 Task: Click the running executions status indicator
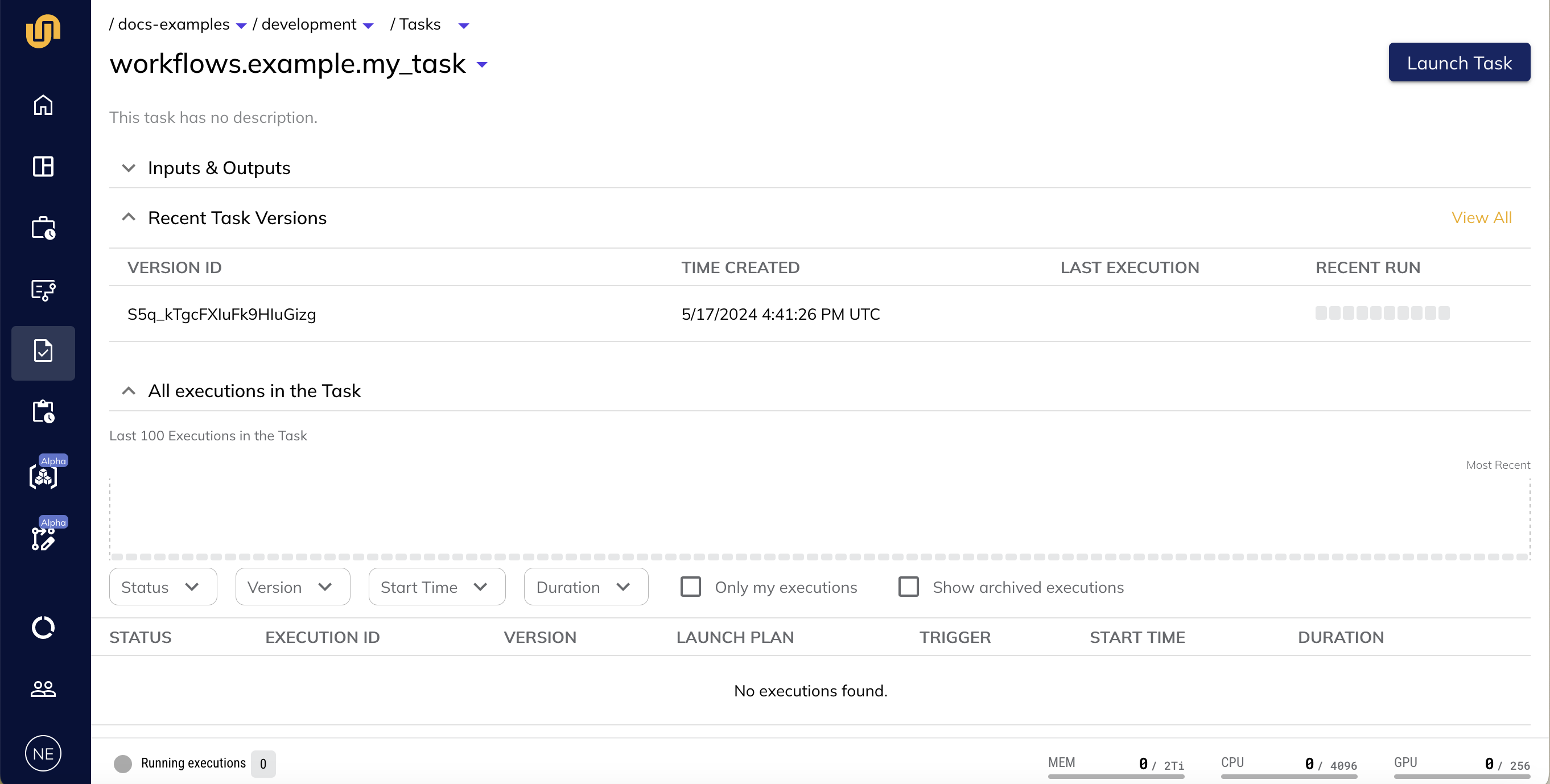124,763
